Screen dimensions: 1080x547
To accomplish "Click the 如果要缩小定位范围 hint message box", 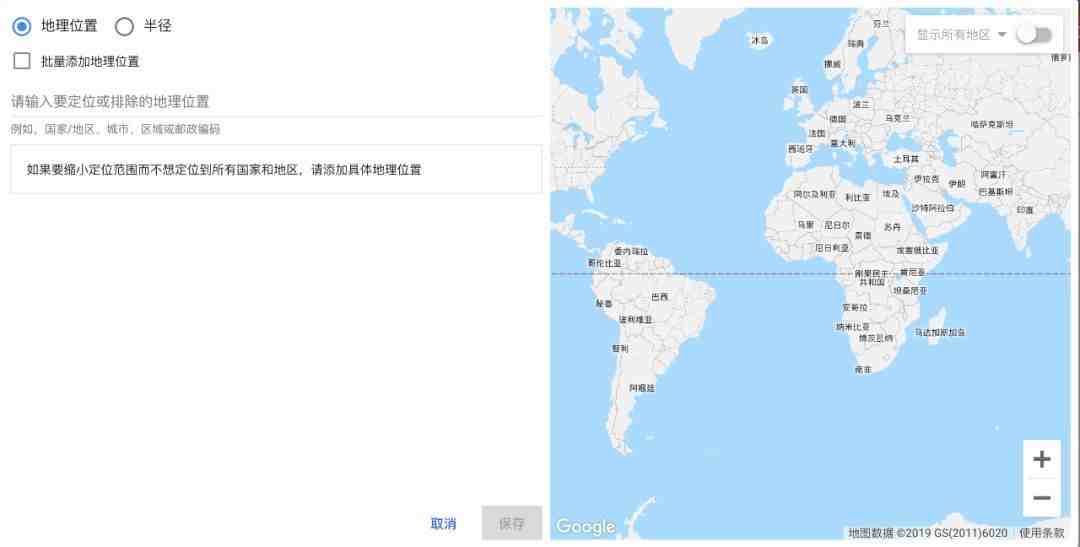I will pos(276,169).
